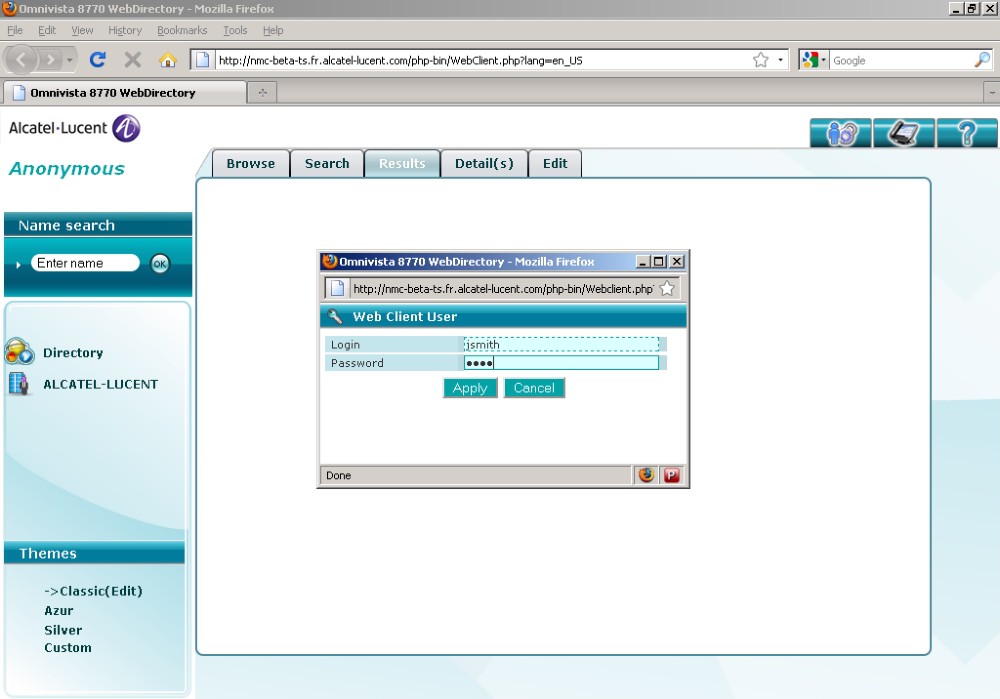Screen dimensions: 1000x699
Task: Open the Bookmarks menu
Action: [x=182, y=30]
